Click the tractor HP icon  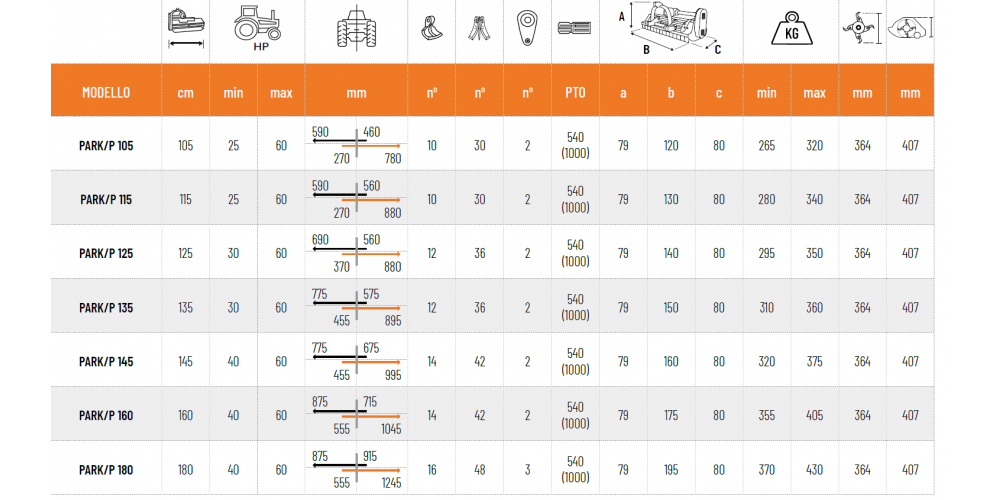[257, 27]
